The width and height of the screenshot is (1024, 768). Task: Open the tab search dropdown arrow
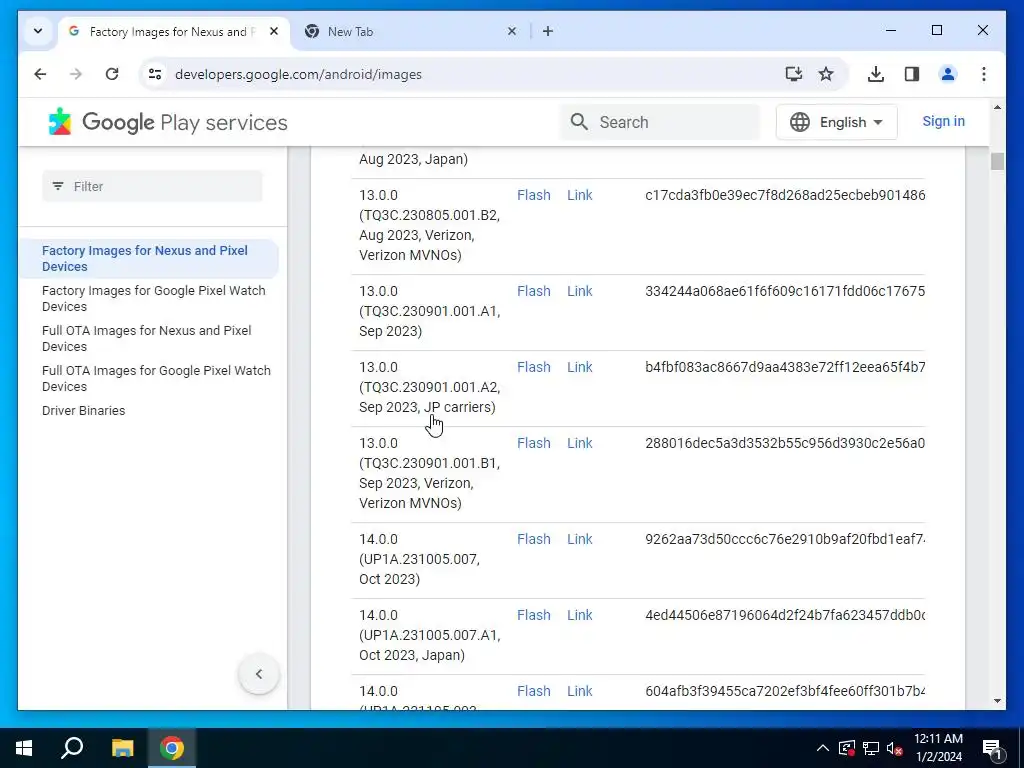tap(38, 31)
